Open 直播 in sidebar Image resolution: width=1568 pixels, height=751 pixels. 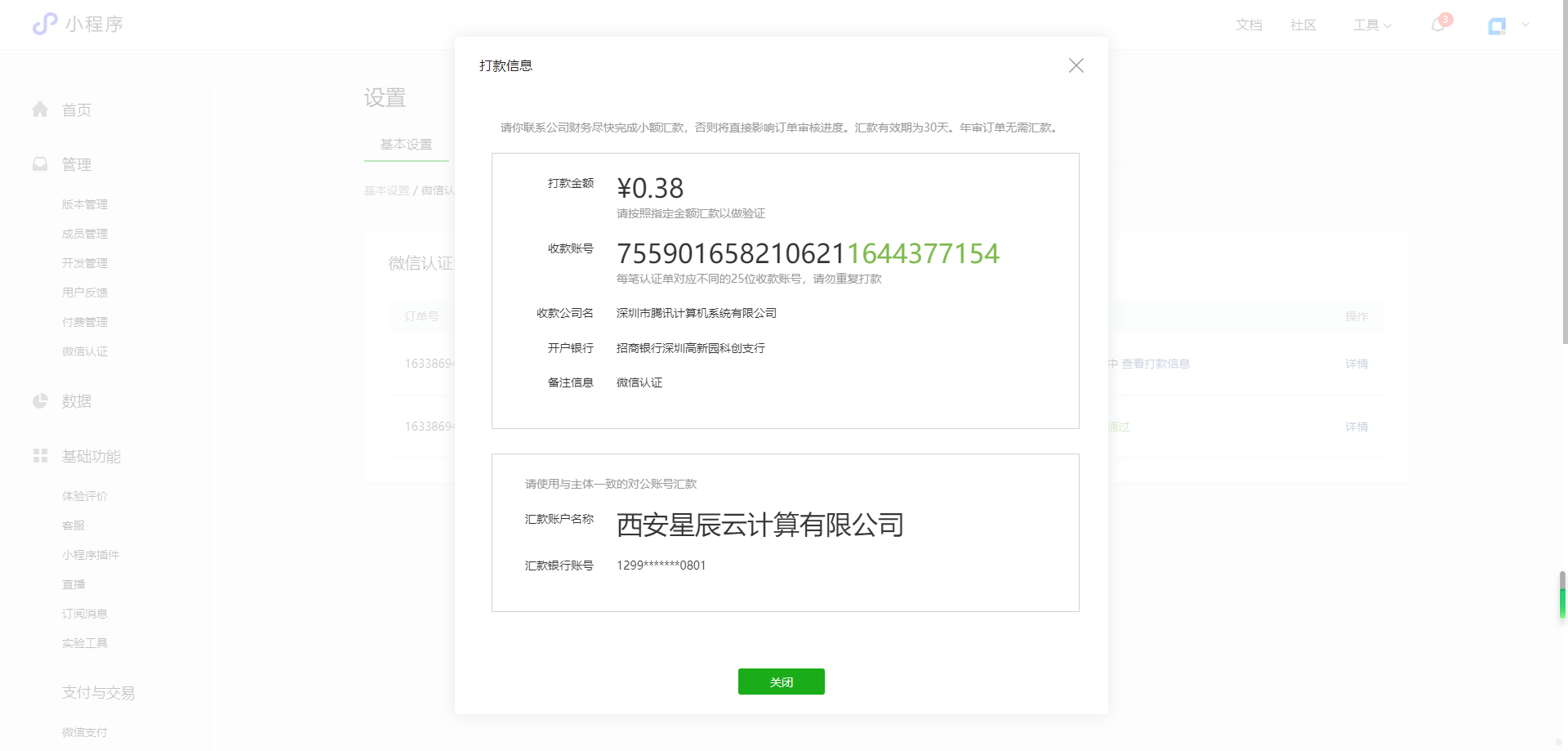coord(73,584)
